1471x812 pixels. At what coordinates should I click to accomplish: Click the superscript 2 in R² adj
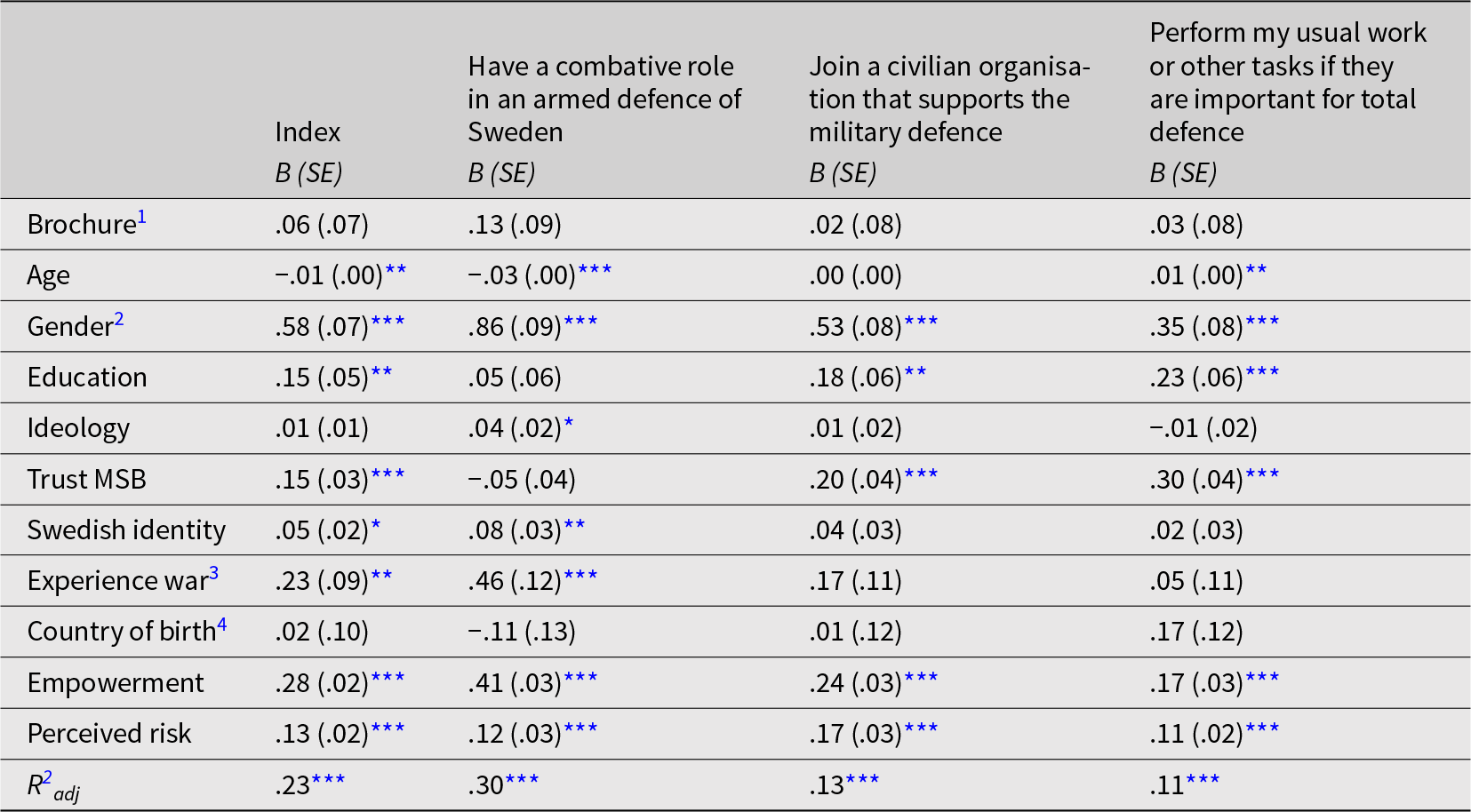[48, 777]
